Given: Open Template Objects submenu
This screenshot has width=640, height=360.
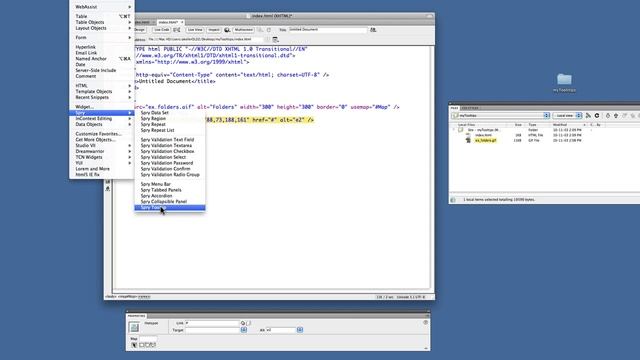Looking at the screenshot, I should coord(102,91).
